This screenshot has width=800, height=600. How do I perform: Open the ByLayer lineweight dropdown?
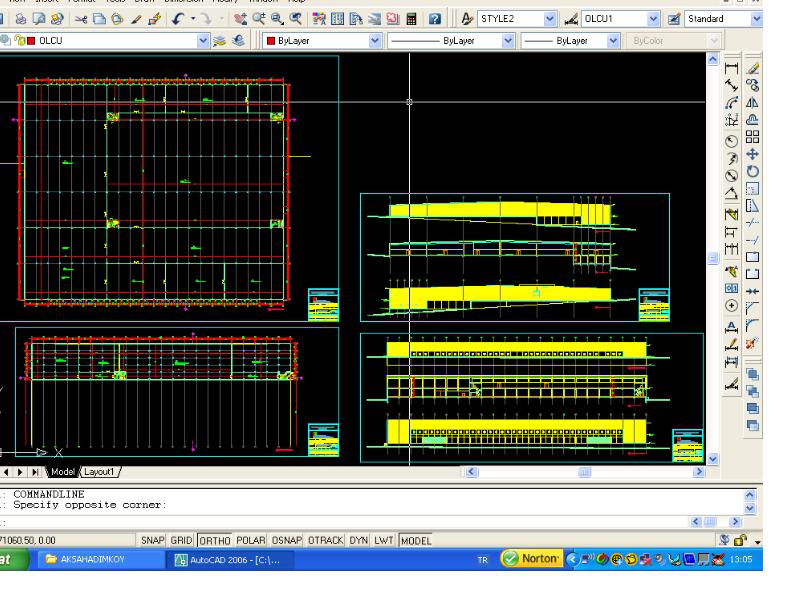coord(613,41)
